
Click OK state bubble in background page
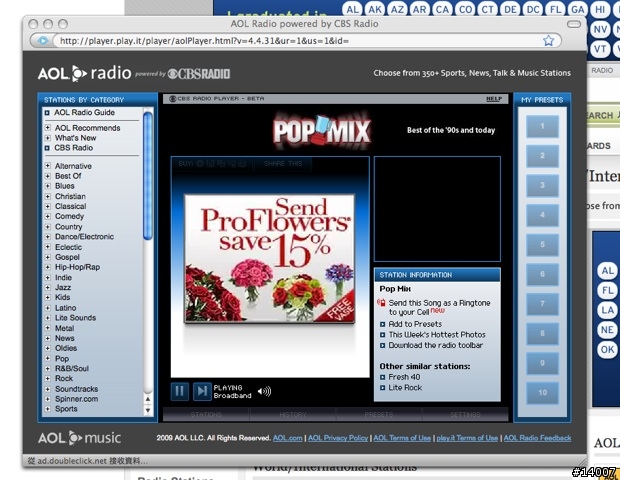pyautogui.click(x=607, y=350)
